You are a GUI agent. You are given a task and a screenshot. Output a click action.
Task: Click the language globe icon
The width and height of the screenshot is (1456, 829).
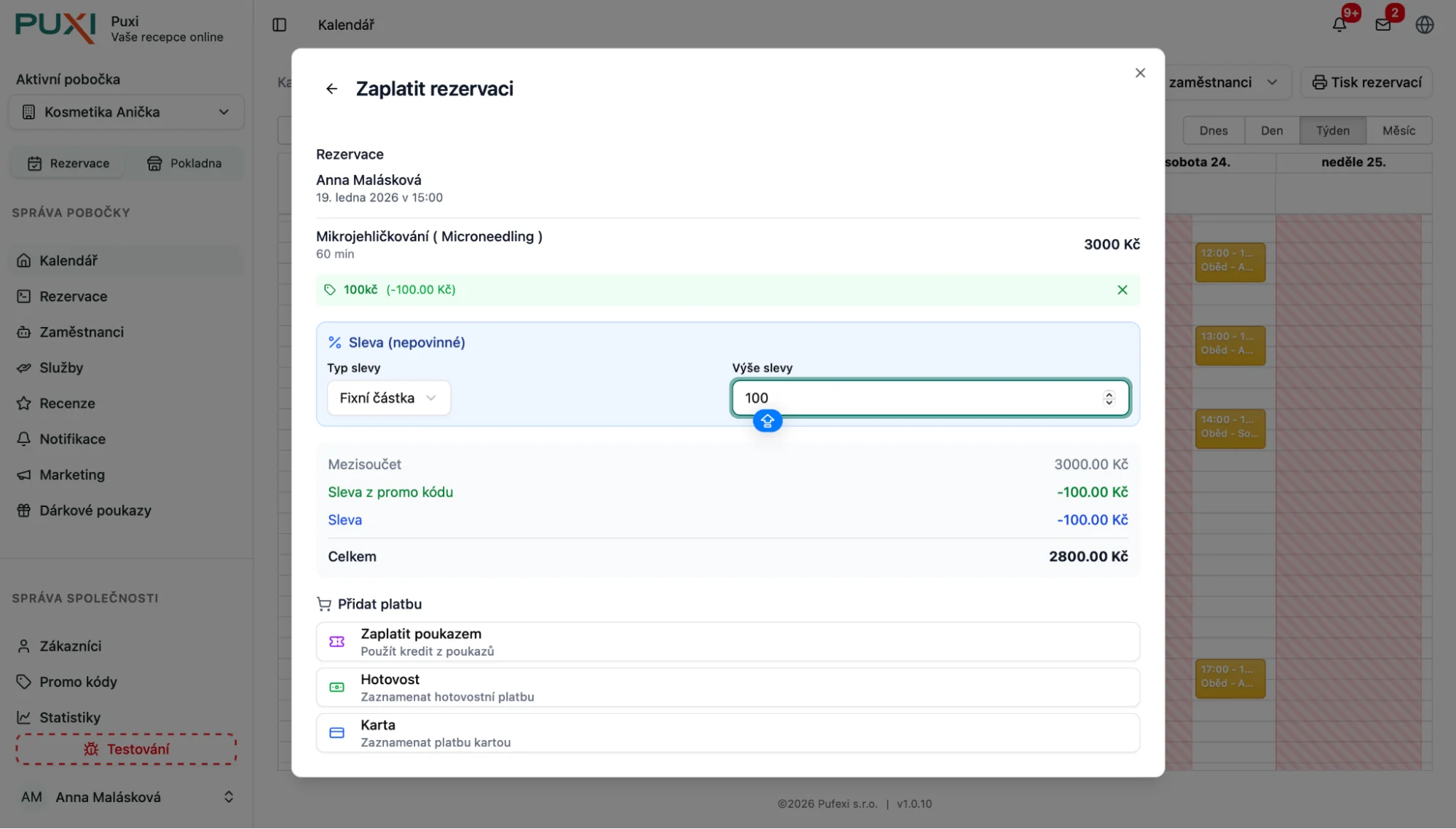pyautogui.click(x=1424, y=25)
